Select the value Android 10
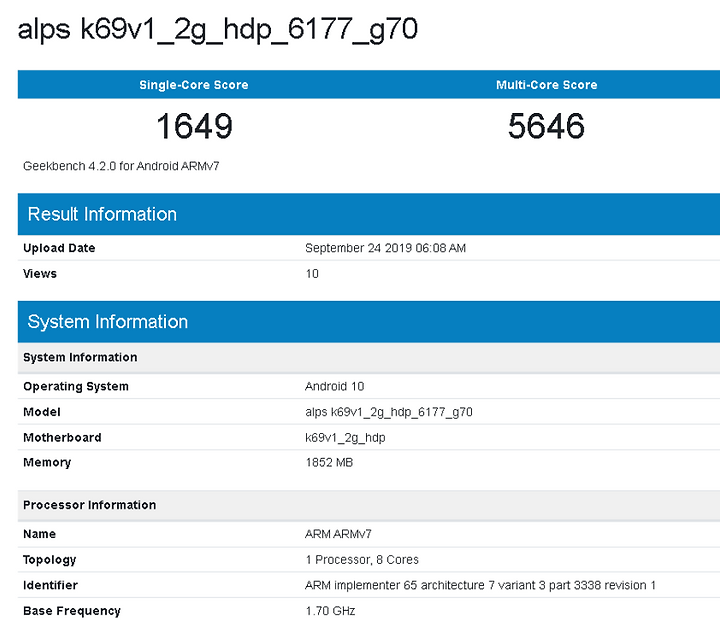720x625 pixels. 335,387
